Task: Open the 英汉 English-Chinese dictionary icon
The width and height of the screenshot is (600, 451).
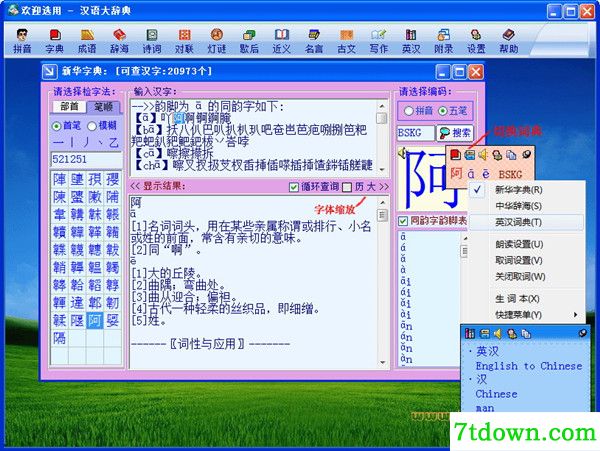Action: pos(411,41)
